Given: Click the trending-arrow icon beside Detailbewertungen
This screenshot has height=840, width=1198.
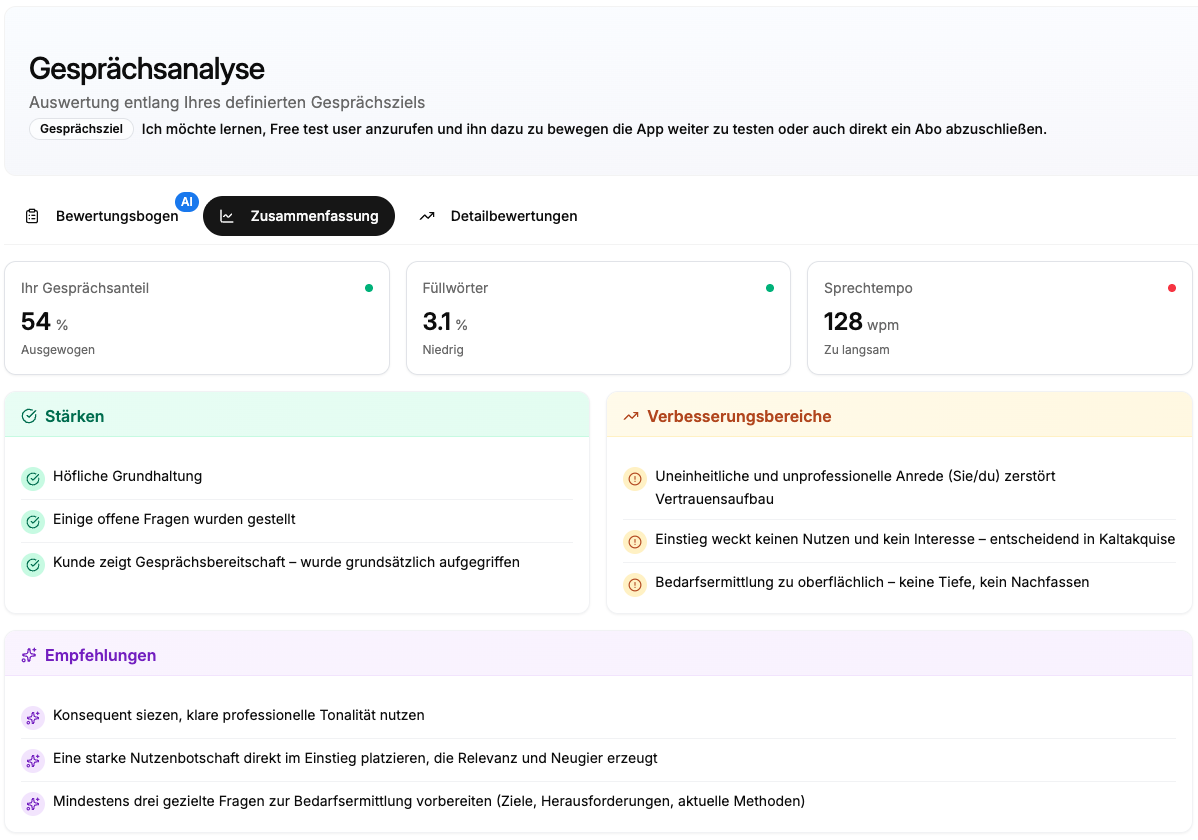Looking at the screenshot, I should [428, 215].
